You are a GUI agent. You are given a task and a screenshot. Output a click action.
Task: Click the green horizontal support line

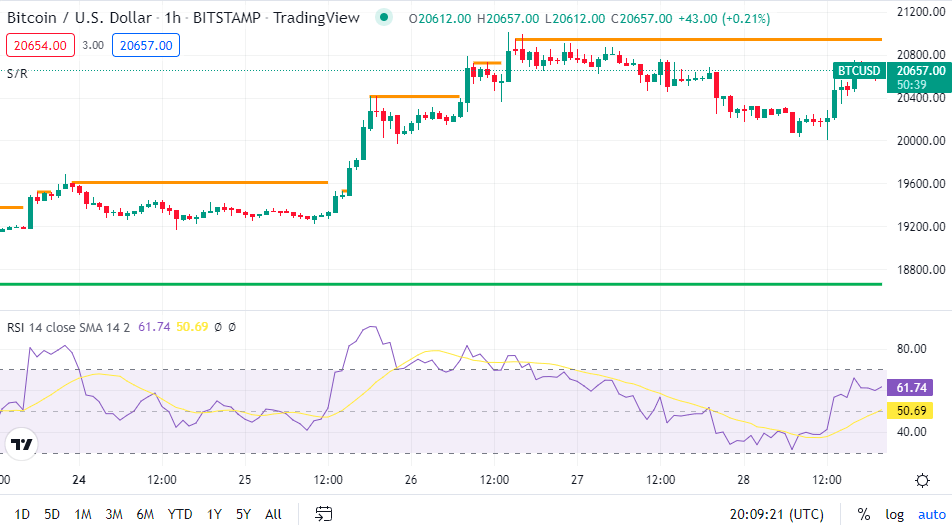[x=441, y=284]
